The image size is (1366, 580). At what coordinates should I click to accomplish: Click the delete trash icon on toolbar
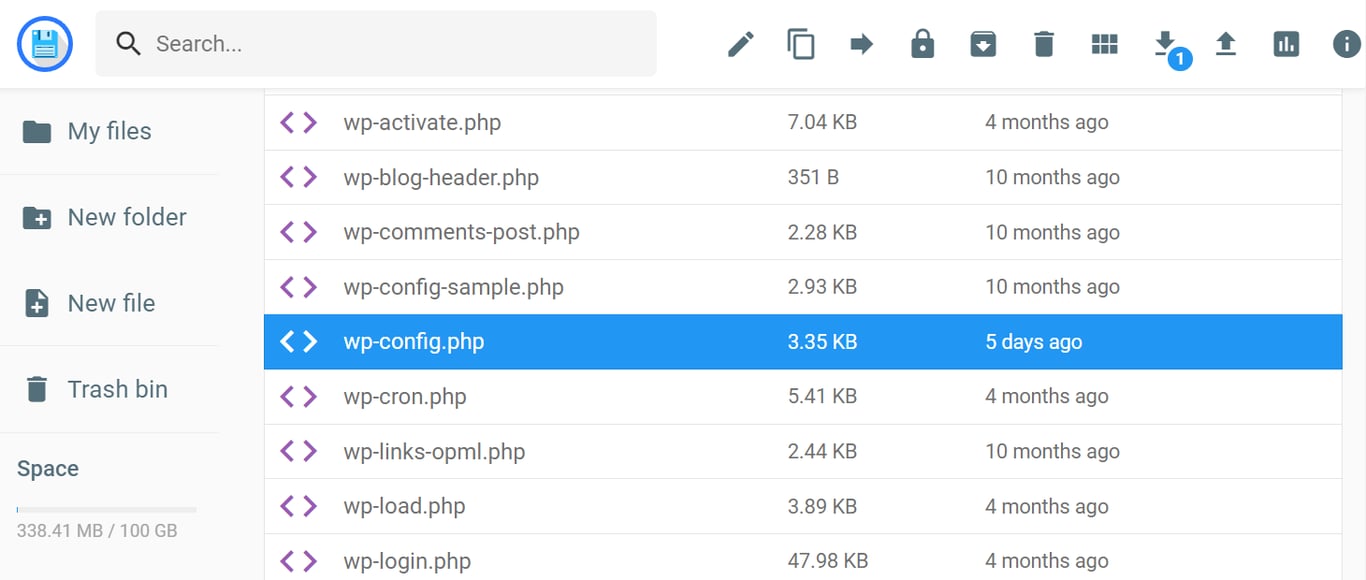(x=1044, y=43)
